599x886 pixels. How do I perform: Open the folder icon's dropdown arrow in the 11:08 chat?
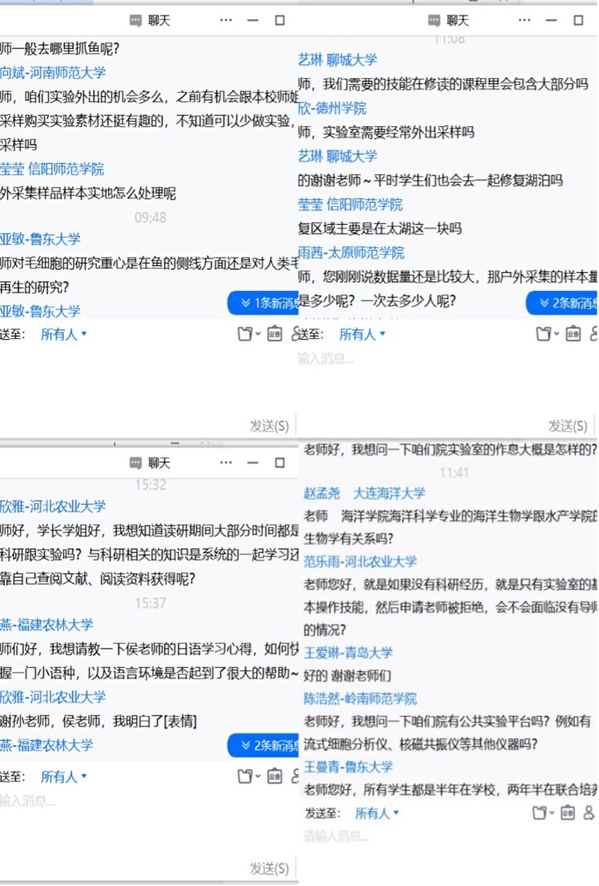click(x=556, y=334)
